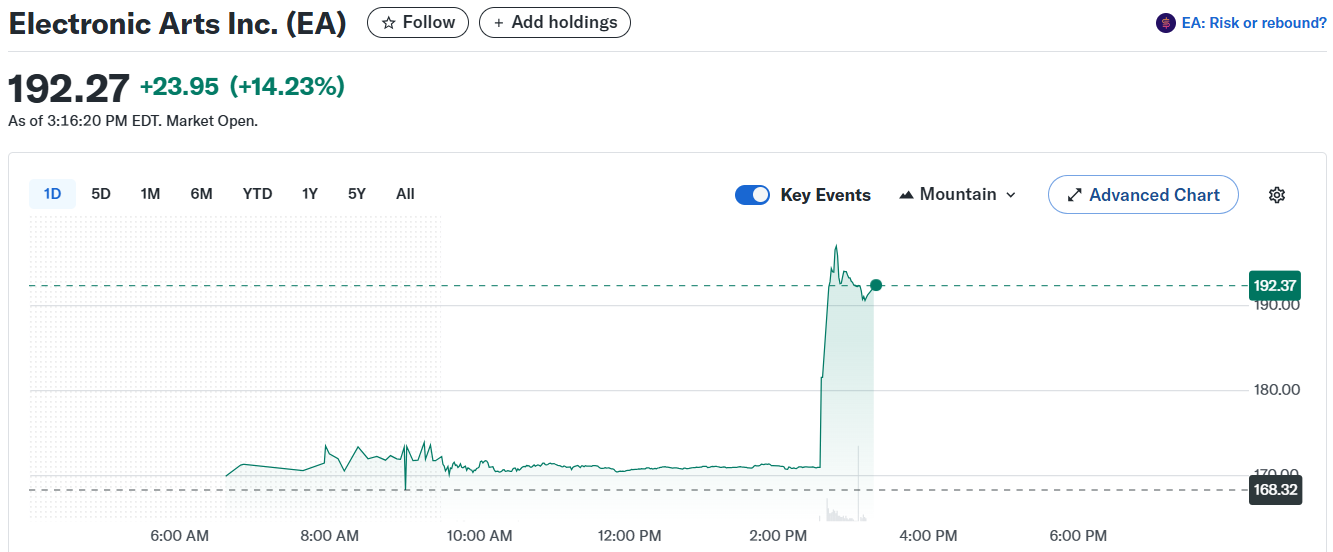Show the 6M chart range
This screenshot has height=552, width=1333.
click(x=201, y=194)
